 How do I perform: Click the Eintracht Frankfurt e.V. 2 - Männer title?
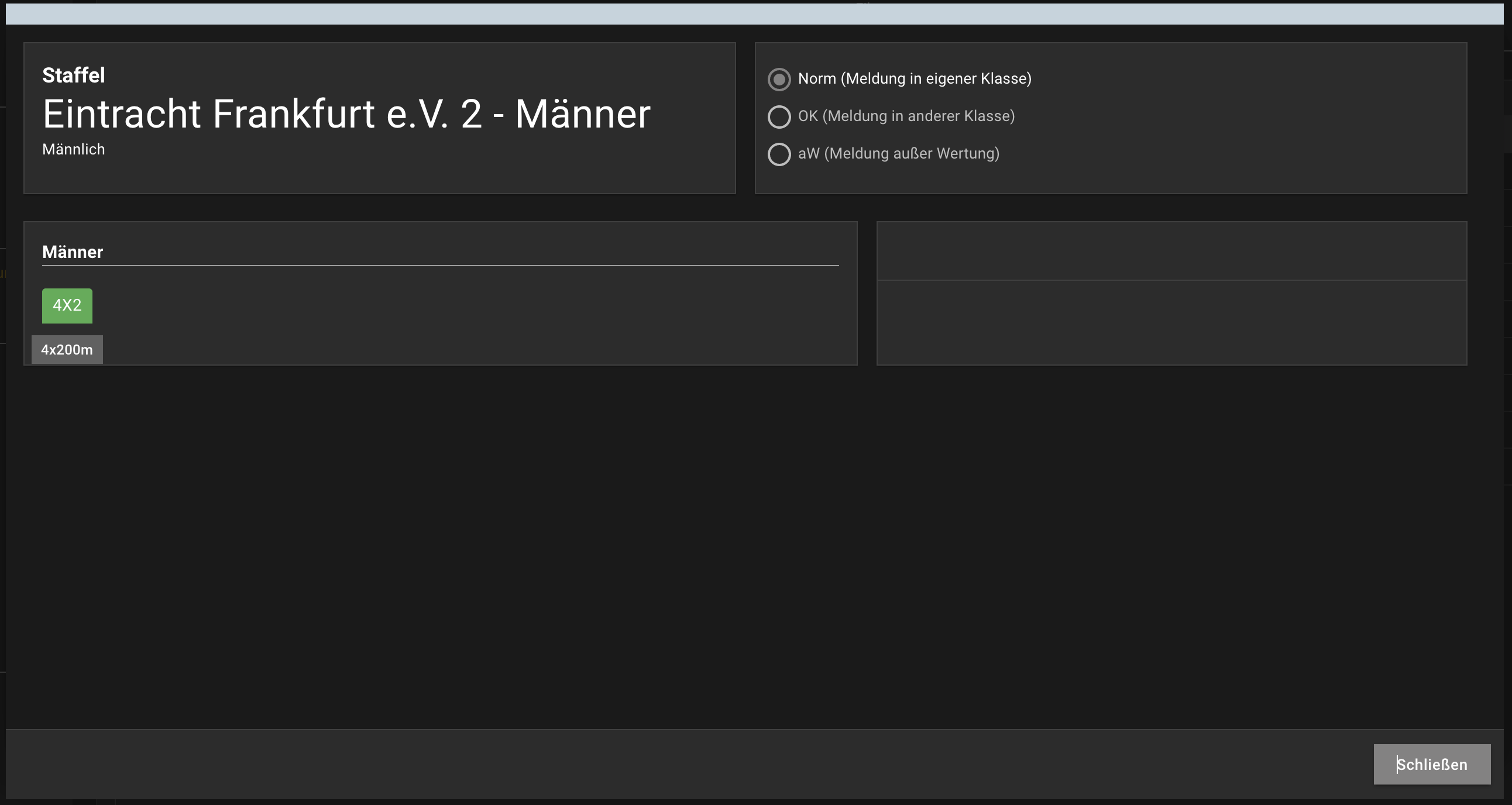tap(347, 114)
